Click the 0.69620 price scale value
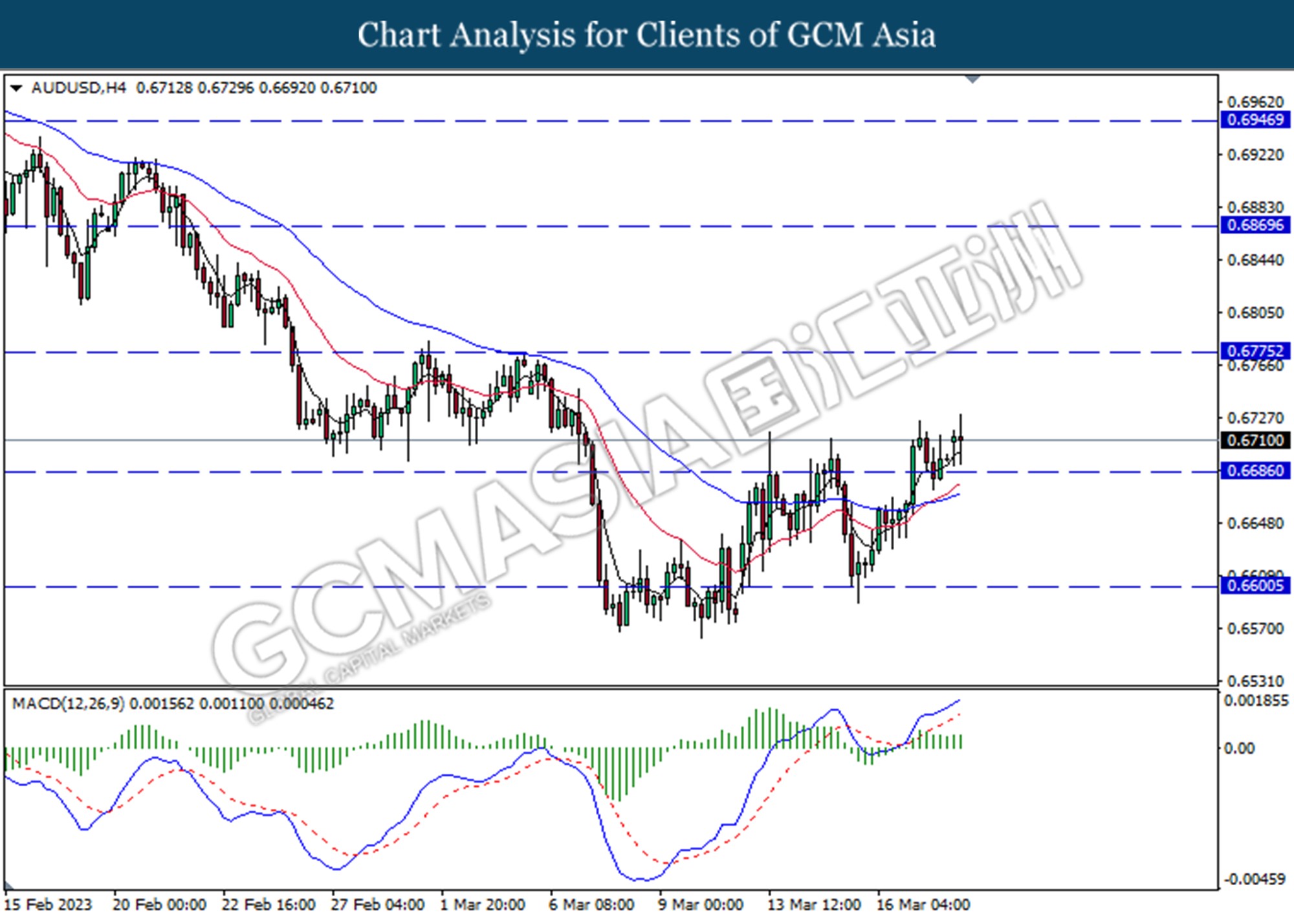The height and width of the screenshot is (924, 1294). tap(1255, 102)
